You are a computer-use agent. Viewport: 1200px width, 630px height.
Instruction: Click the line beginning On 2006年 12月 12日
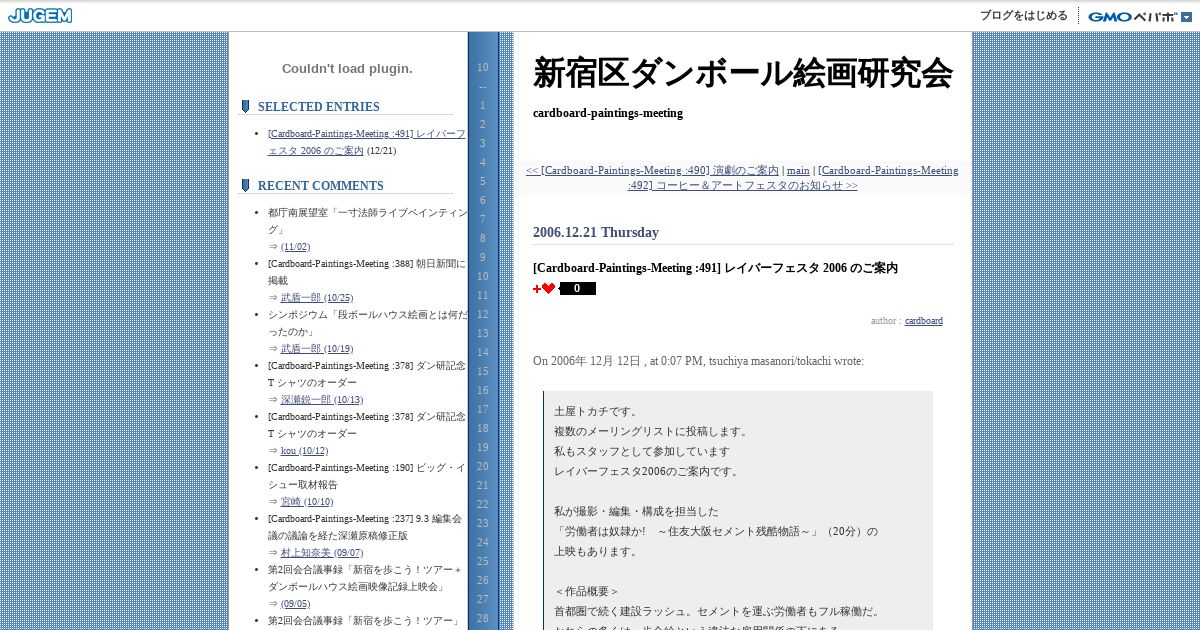click(698, 361)
